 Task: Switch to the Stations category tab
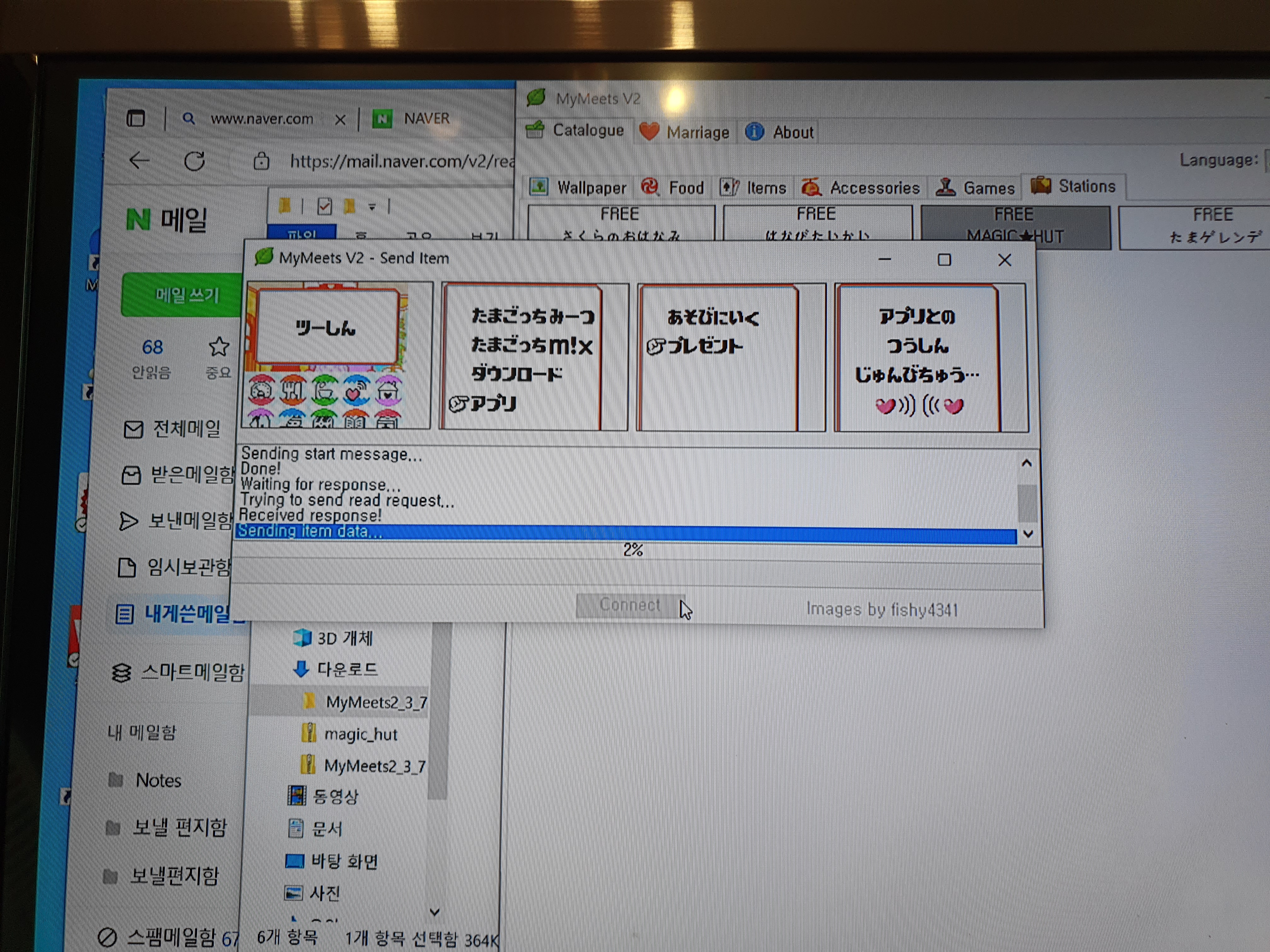tap(1074, 186)
